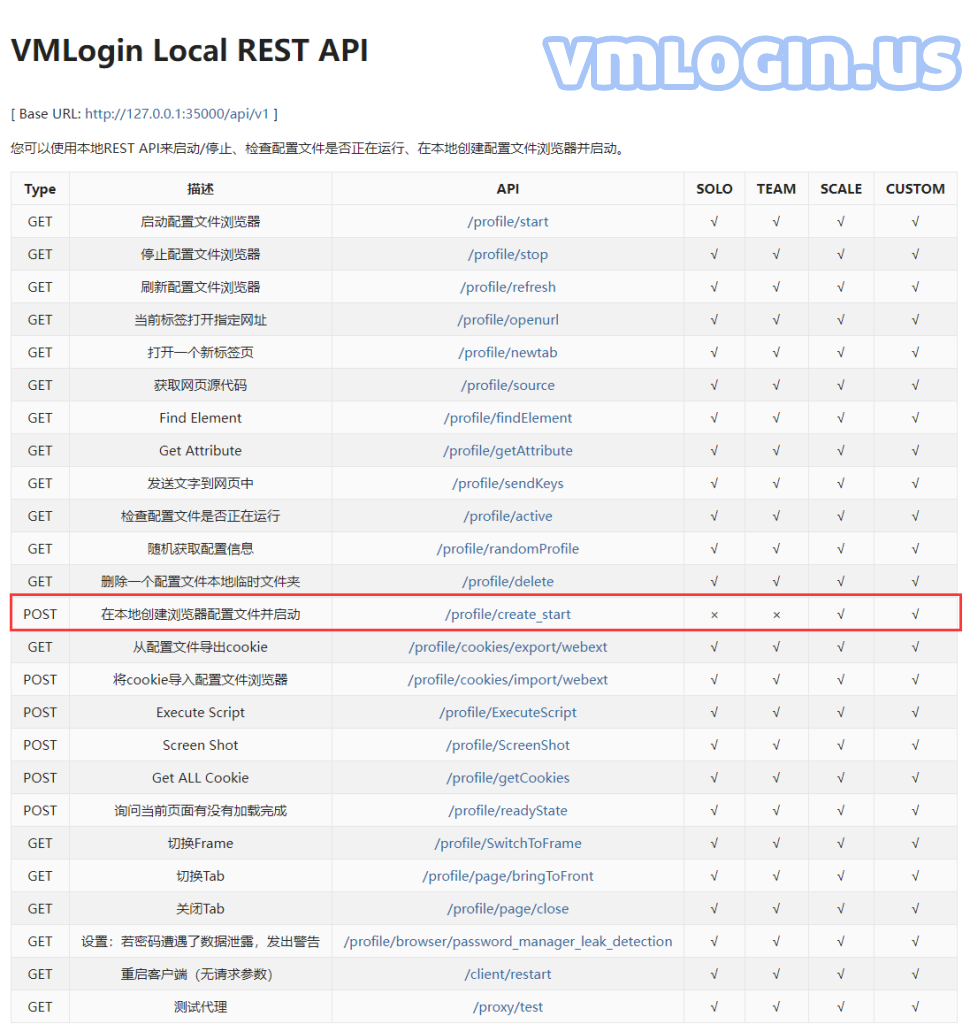Open the /profile/ExecuteScript API link
Viewport: 970px width, 1024px height.
pyautogui.click(x=508, y=712)
